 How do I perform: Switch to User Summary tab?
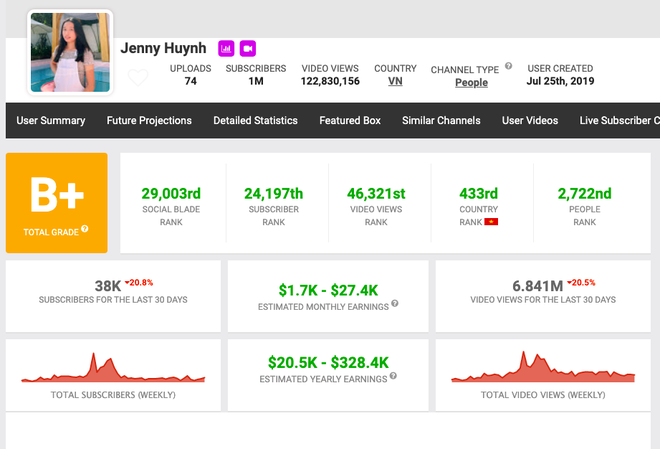click(51, 120)
